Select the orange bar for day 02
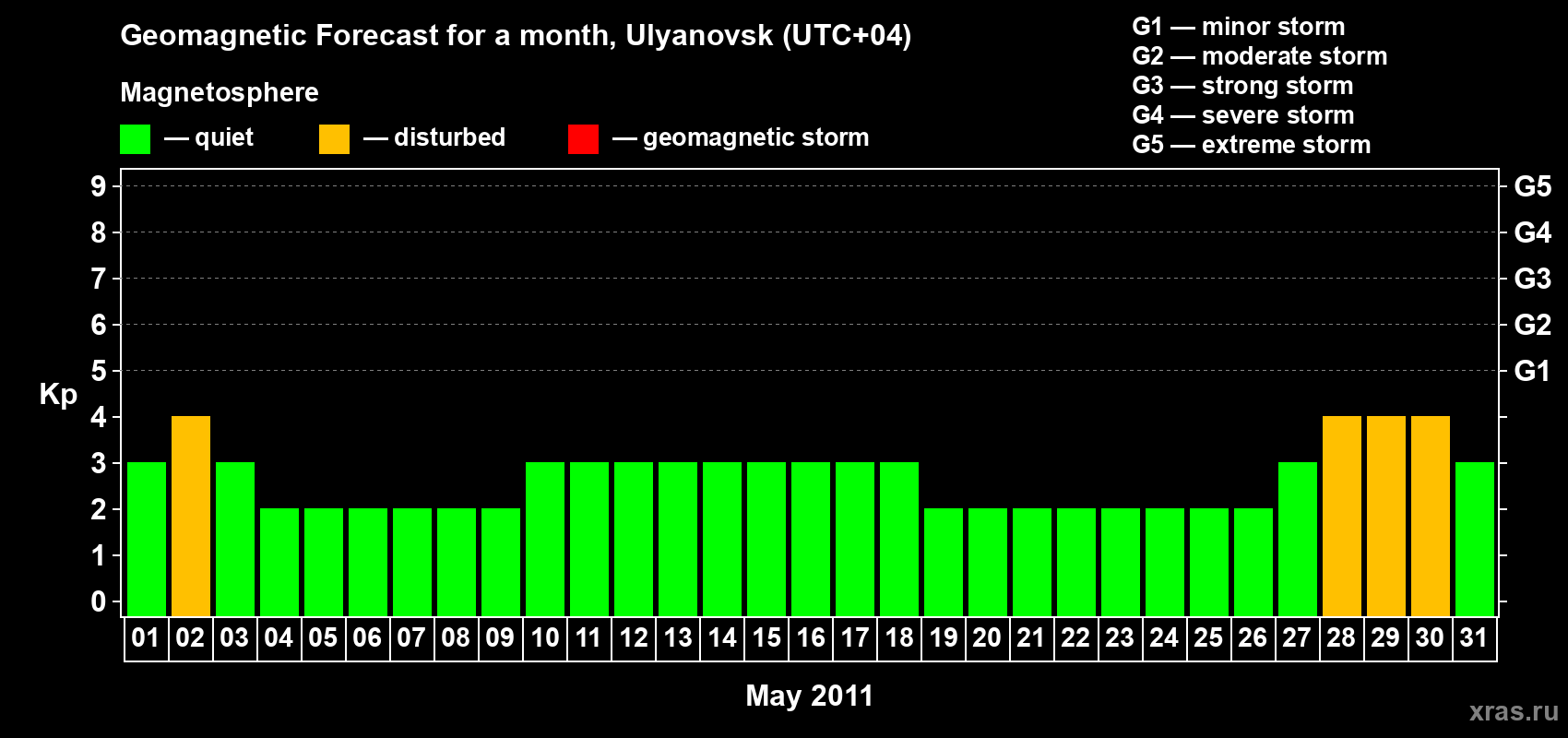1568x738 pixels. point(191,516)
